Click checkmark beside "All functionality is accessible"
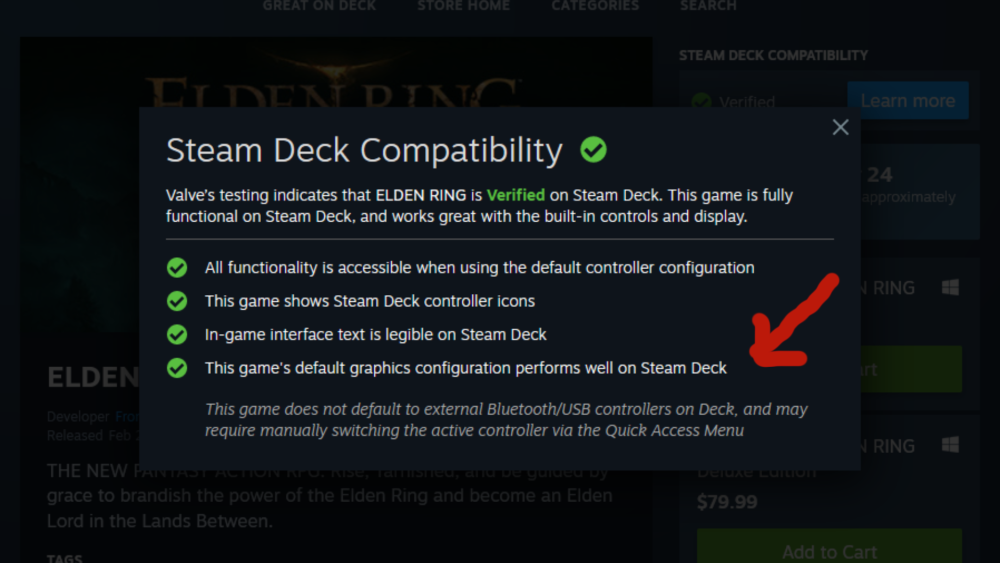 tap(177, 268)
